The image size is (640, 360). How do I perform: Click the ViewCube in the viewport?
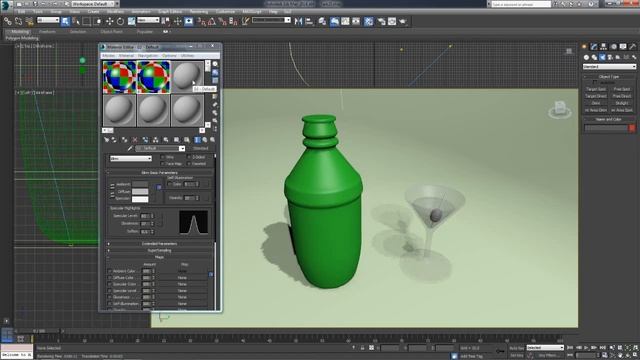[560, 109]
